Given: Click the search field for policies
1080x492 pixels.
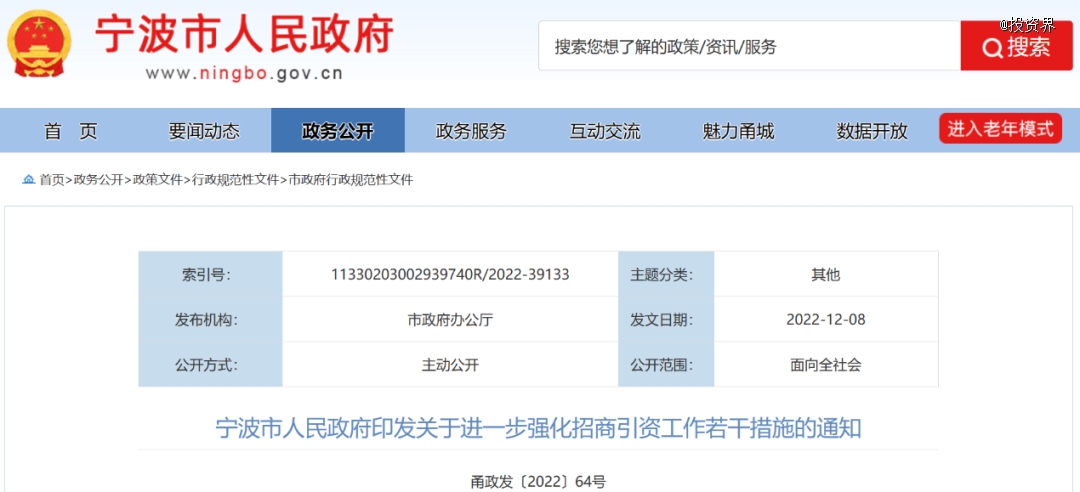Looking at the screenshot, I should (749, 46).
